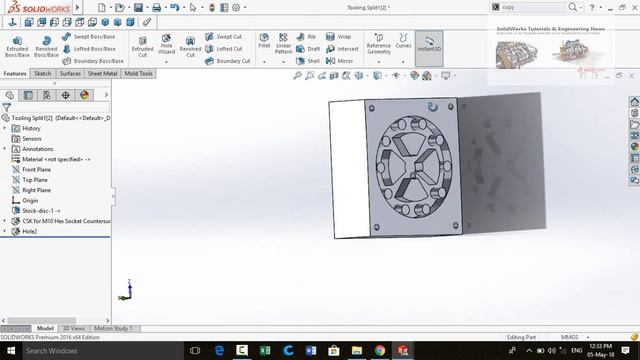
Task: Select the Mirror tool
Action: coord(339,61)
